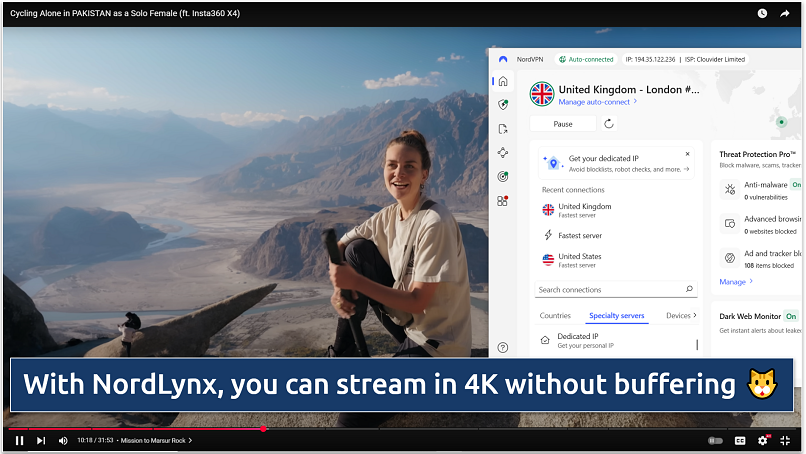Switch to the Countries tab

[555, 316]
